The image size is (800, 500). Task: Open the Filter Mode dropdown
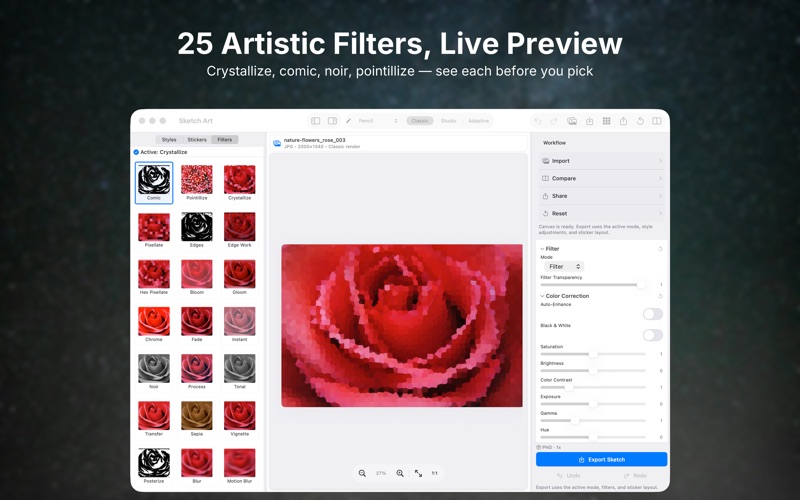[564, 266]
